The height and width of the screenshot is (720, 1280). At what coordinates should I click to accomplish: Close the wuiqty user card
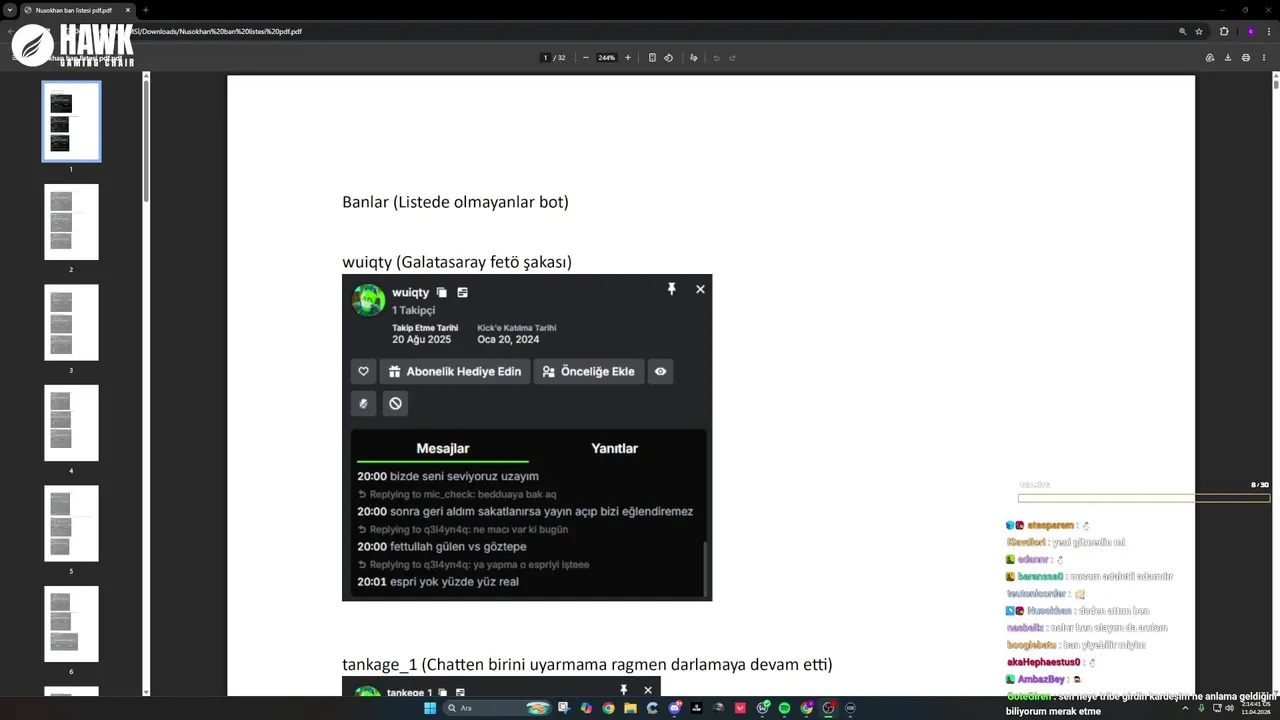(x=700, y=289)
